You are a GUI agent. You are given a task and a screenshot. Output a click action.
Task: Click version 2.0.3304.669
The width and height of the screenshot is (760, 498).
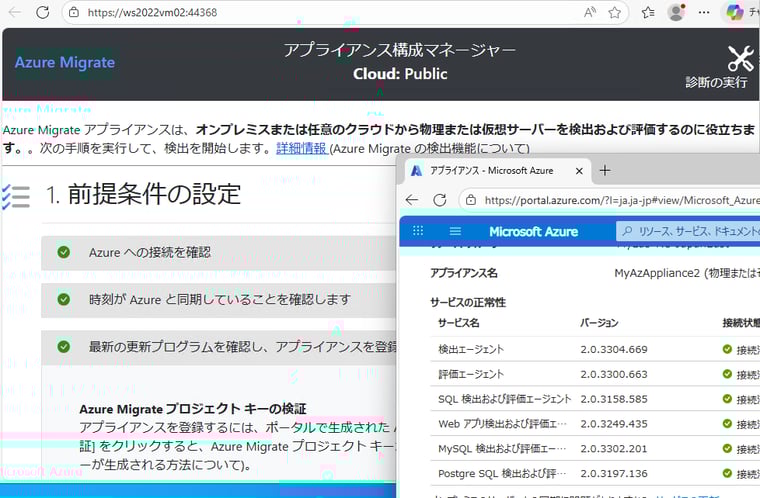(x=614, y=349)
